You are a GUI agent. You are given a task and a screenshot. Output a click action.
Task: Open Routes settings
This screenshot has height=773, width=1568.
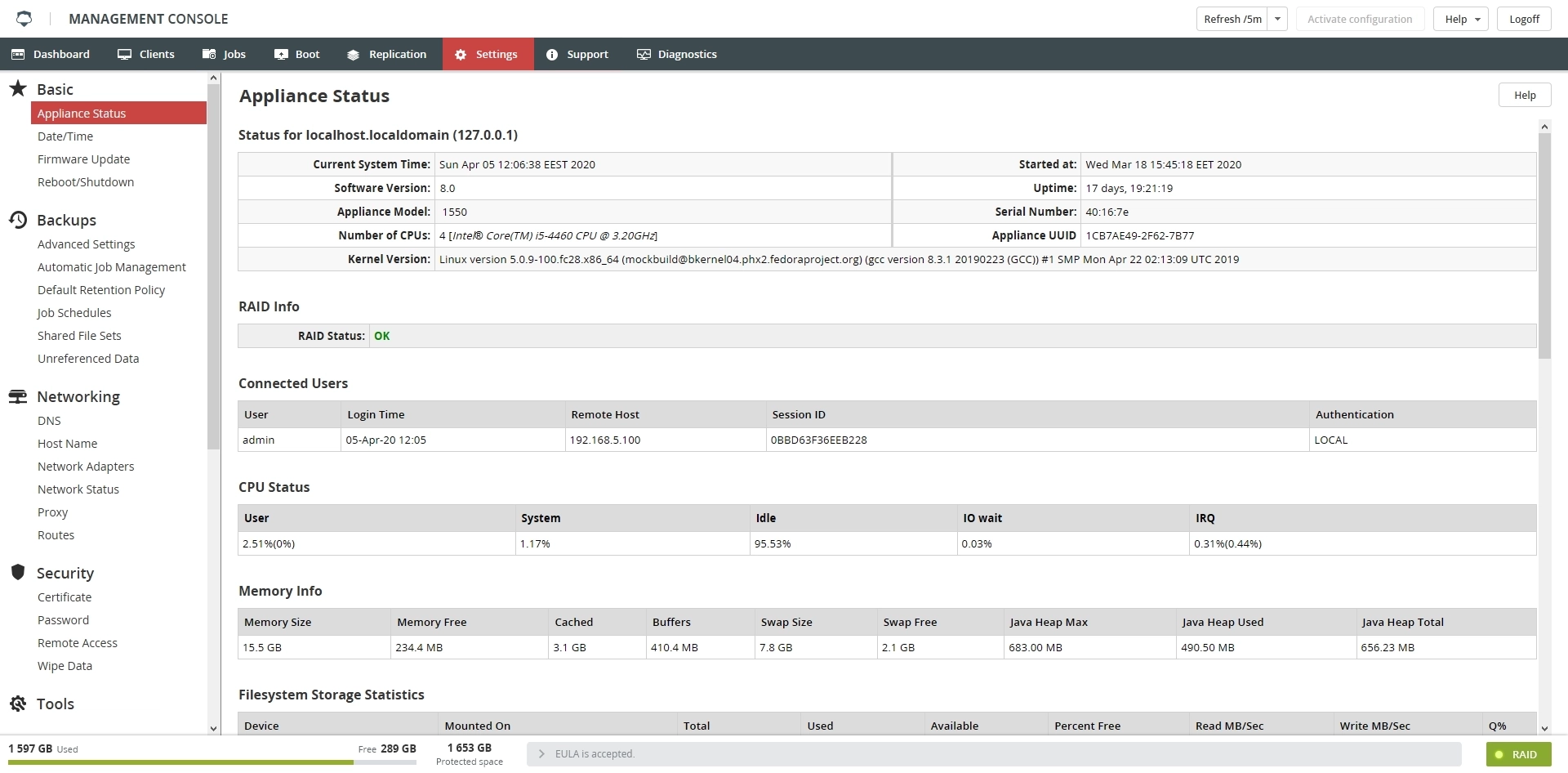tap(56, 535)
